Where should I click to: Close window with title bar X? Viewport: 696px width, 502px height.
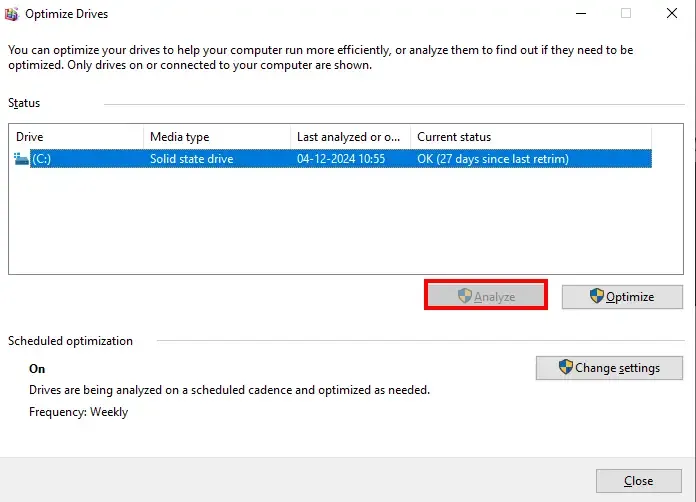pos(672,13)
